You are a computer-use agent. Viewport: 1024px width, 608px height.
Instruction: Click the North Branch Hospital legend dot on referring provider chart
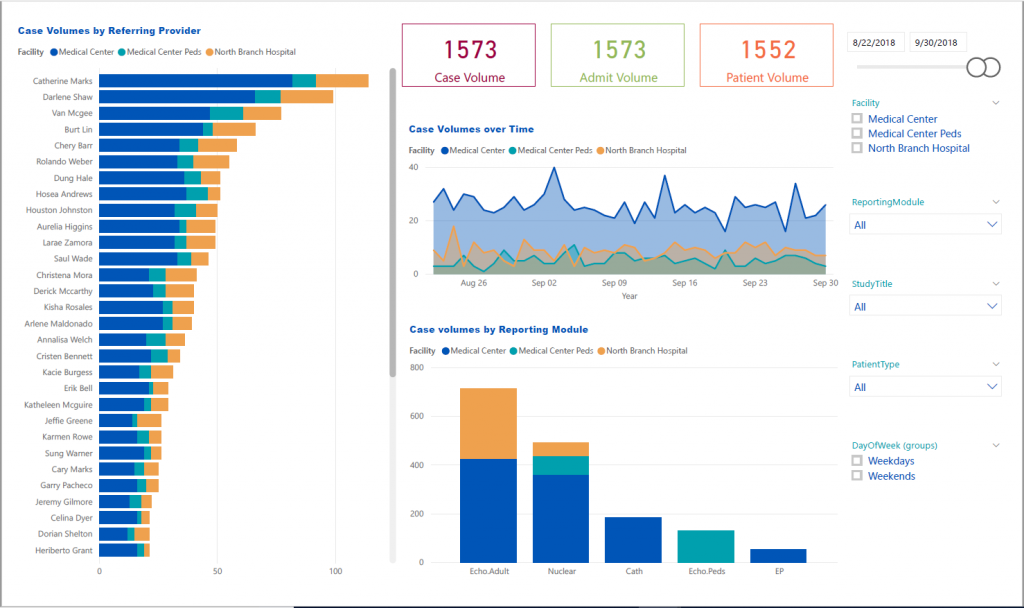(x=209, y=51)
